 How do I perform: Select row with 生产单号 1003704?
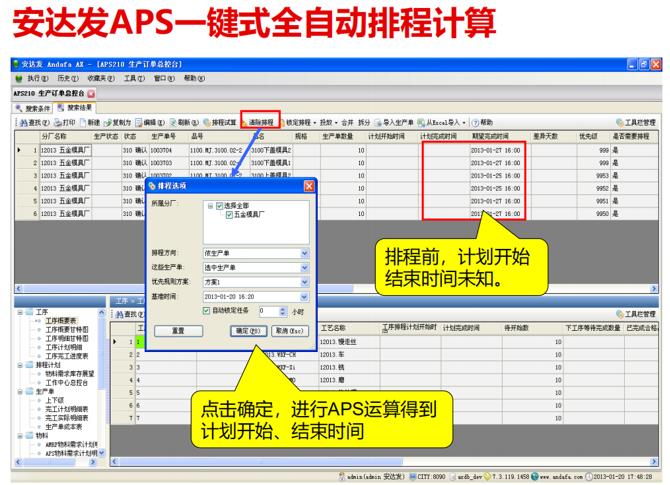(338, 150)
